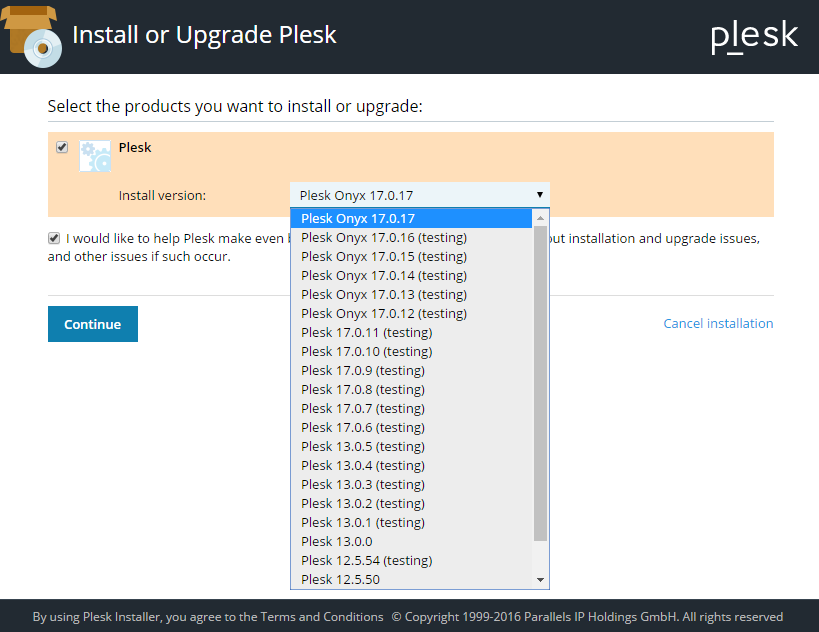Click the Plesk logo in header

click(754, 36)
